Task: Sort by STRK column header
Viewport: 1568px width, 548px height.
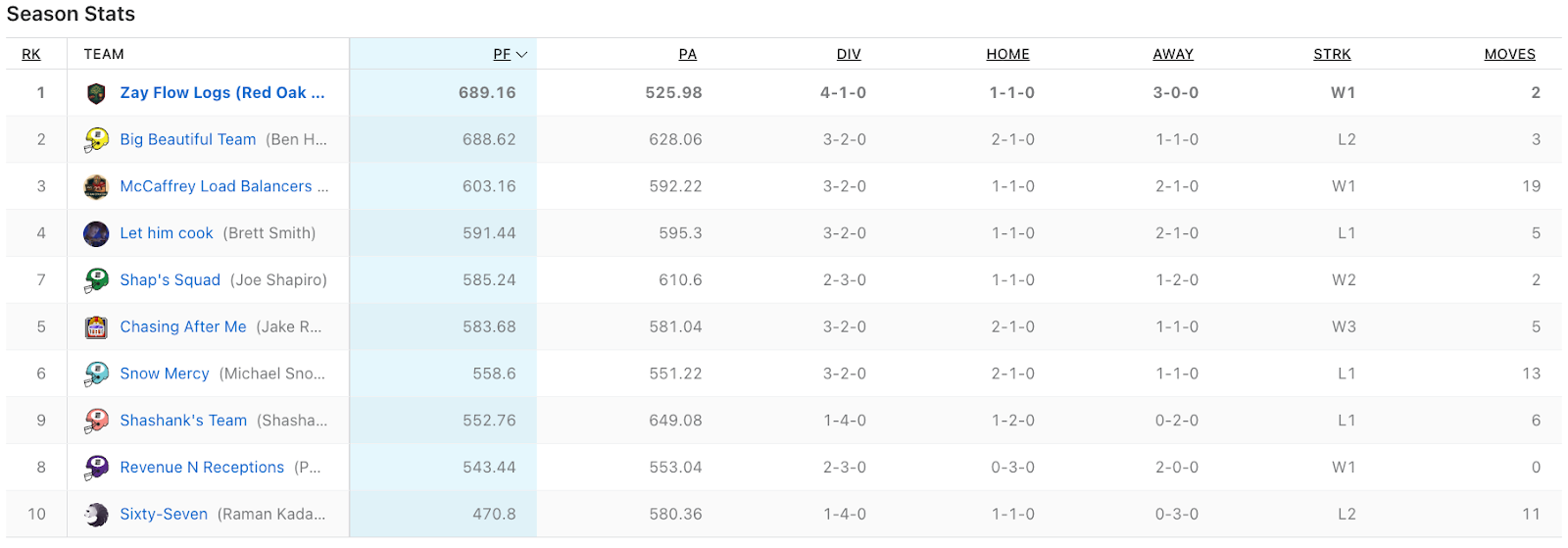Action: point(1332,55)
